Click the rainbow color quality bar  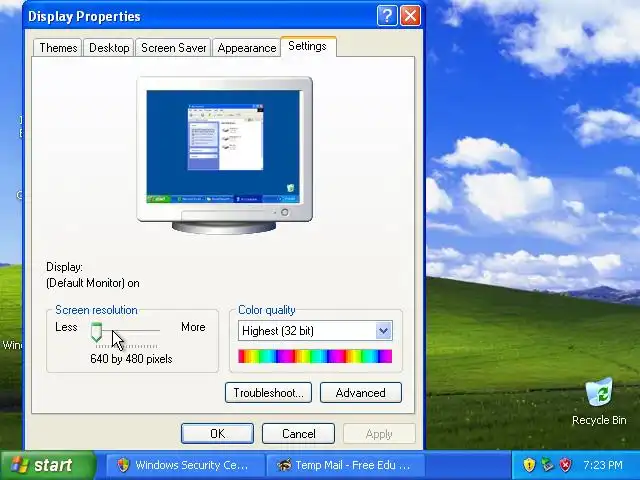315,356
